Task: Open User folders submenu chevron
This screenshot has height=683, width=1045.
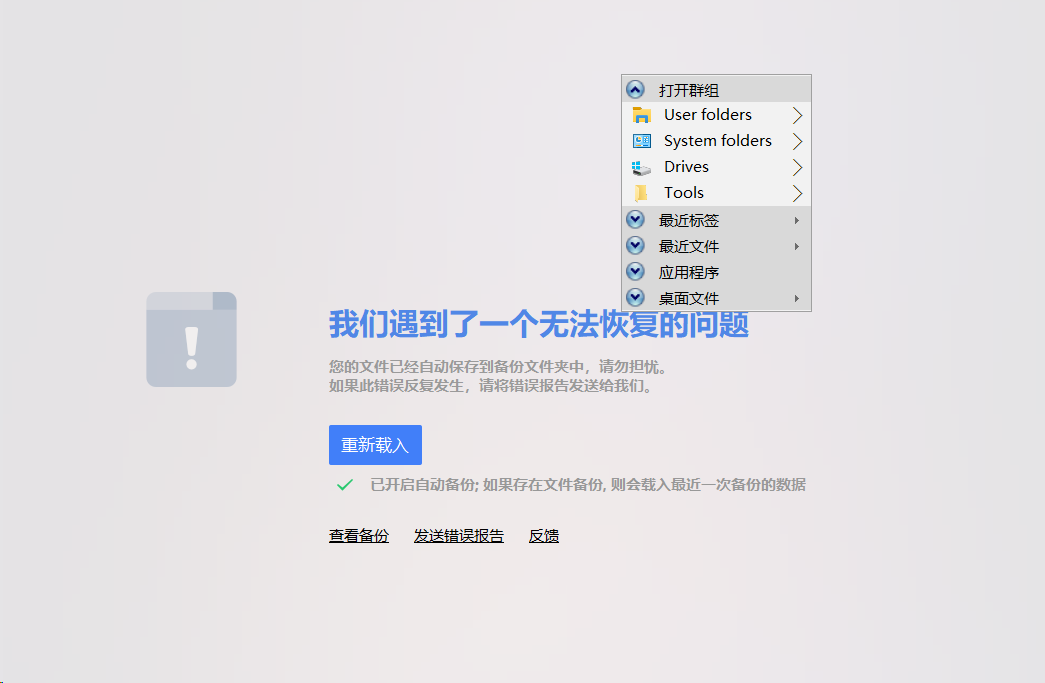Action: (797, 115)
